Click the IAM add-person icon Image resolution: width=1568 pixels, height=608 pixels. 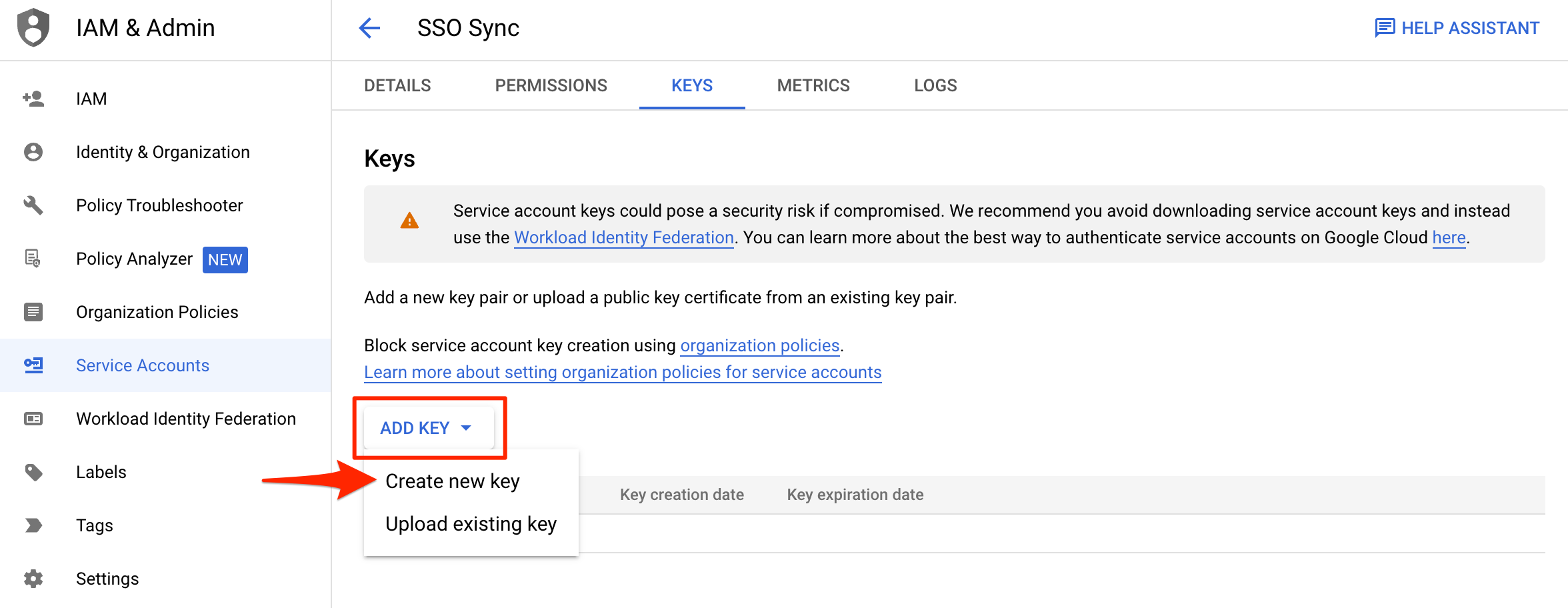[x=33, y=99]
